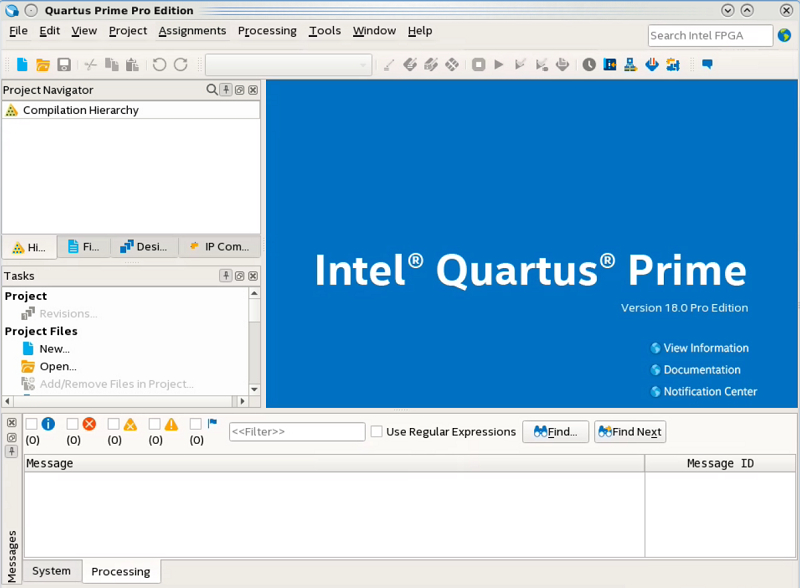Switch to the Design Units tab
The image size is (800, 588).
144,247
